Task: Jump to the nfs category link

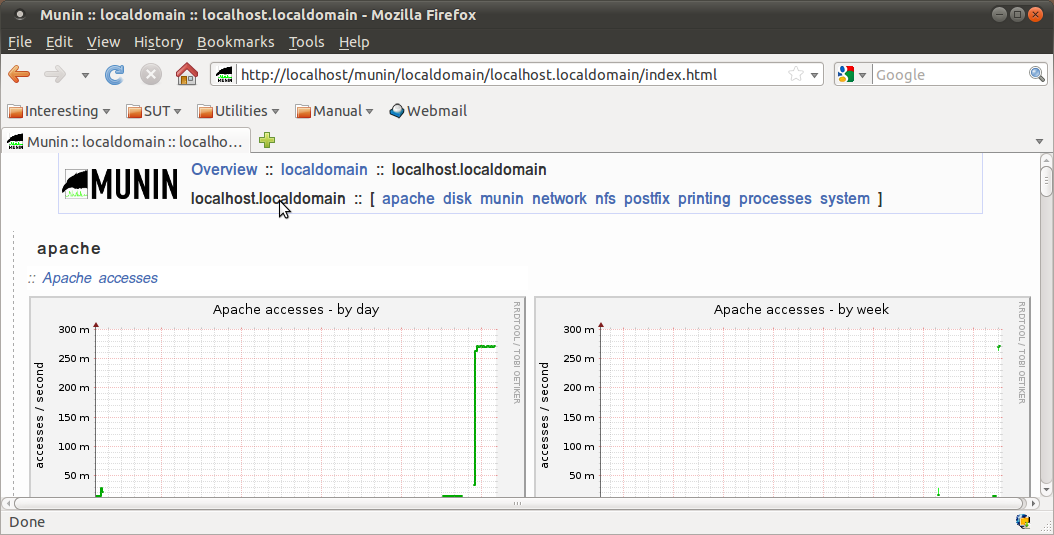Action: point(605,198)
